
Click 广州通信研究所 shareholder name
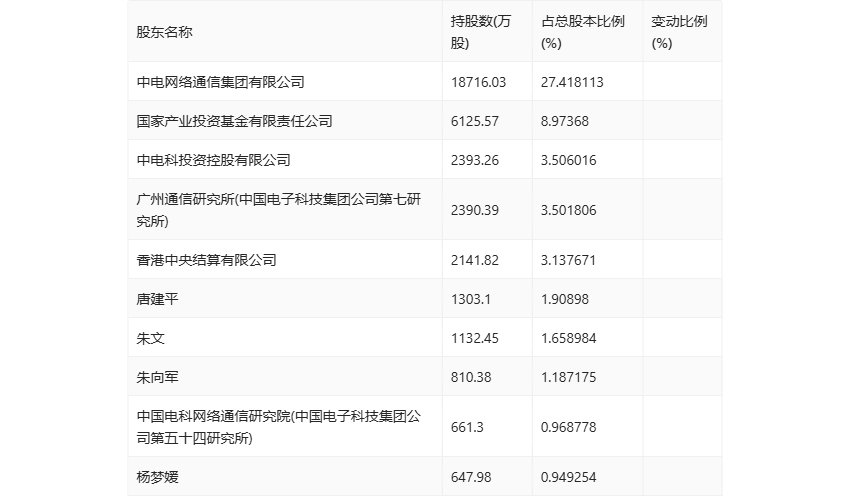click(279, 210)
